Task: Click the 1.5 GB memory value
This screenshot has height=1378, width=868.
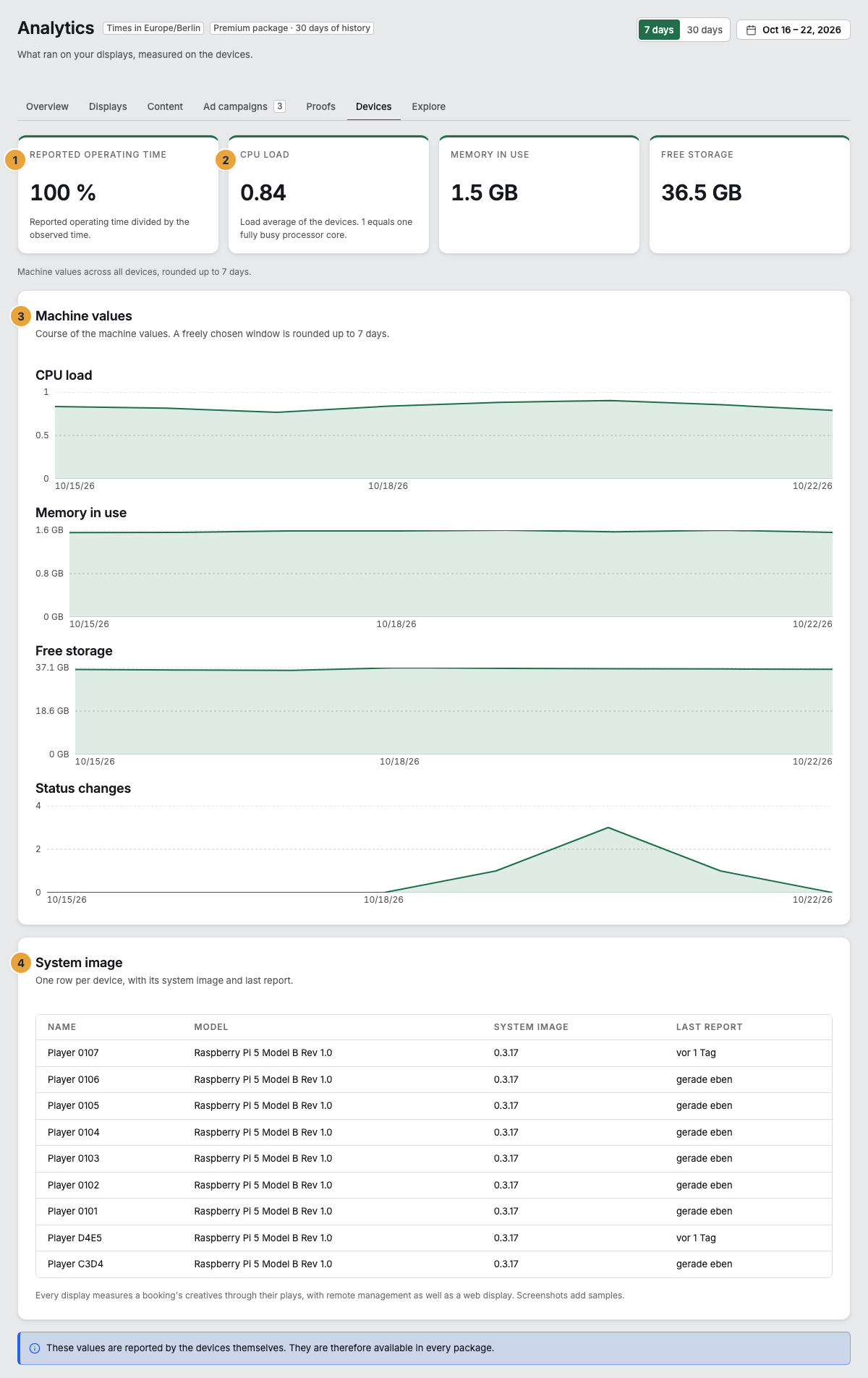Action: coord(485,193)
